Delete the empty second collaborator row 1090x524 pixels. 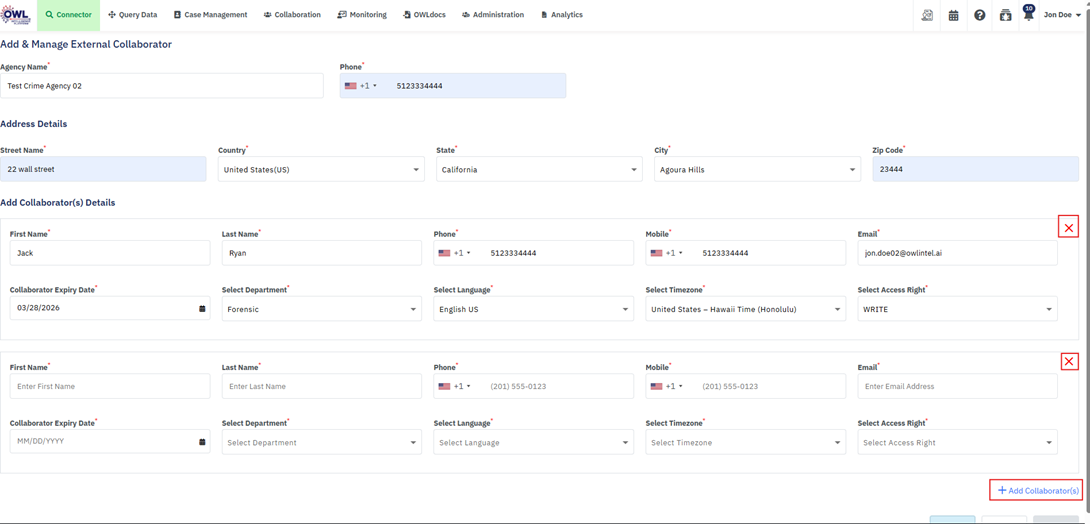[x=1068, y=361]
